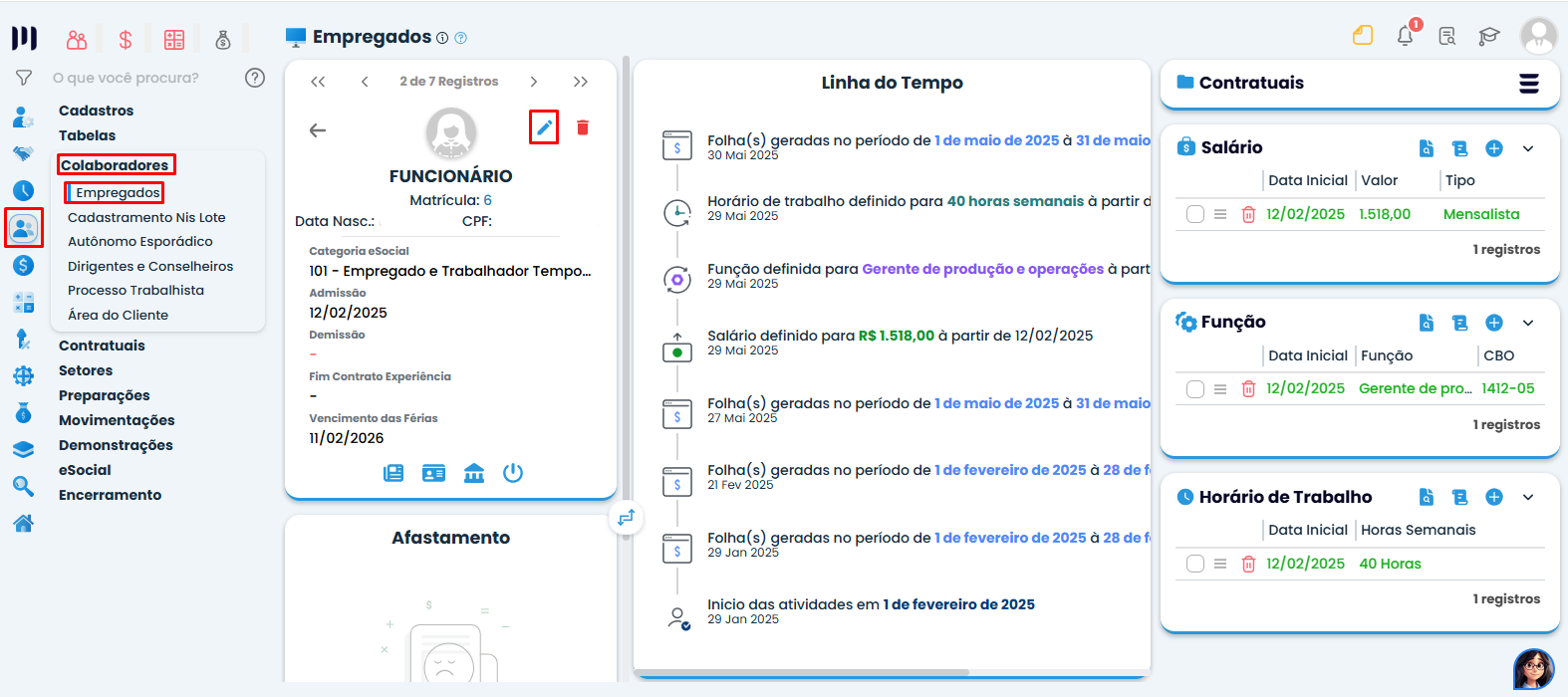
Task: Type in the 'O que você procura?' search field
Action: [x=139, y=78]
